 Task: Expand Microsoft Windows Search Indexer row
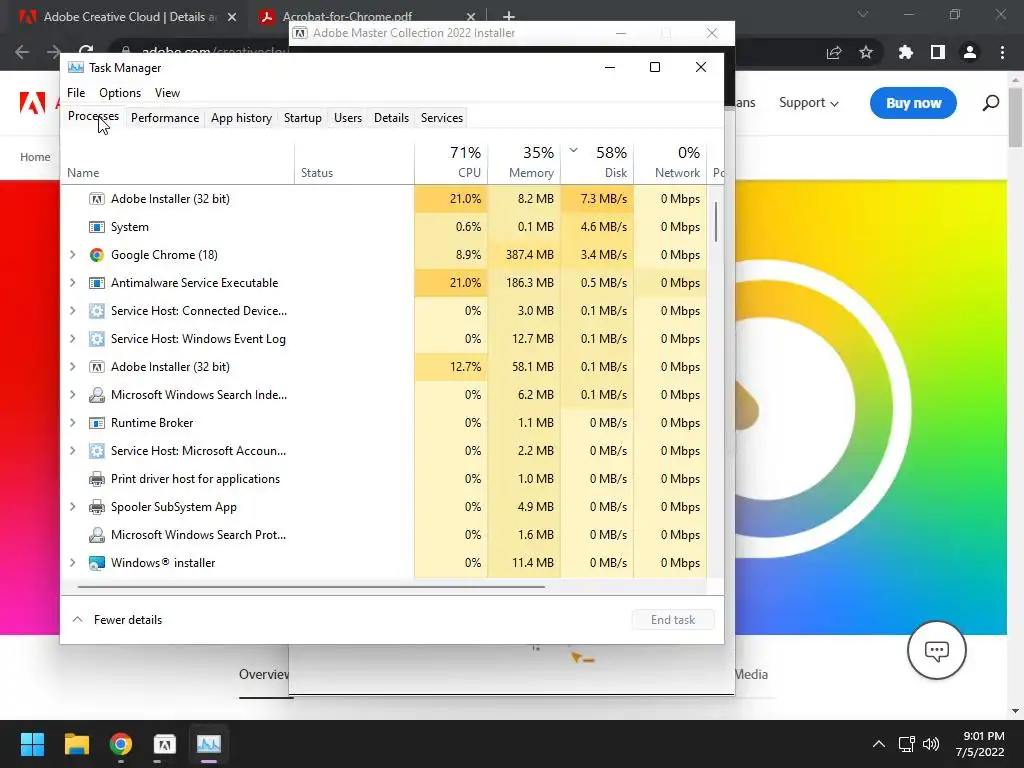pos(72,394)
